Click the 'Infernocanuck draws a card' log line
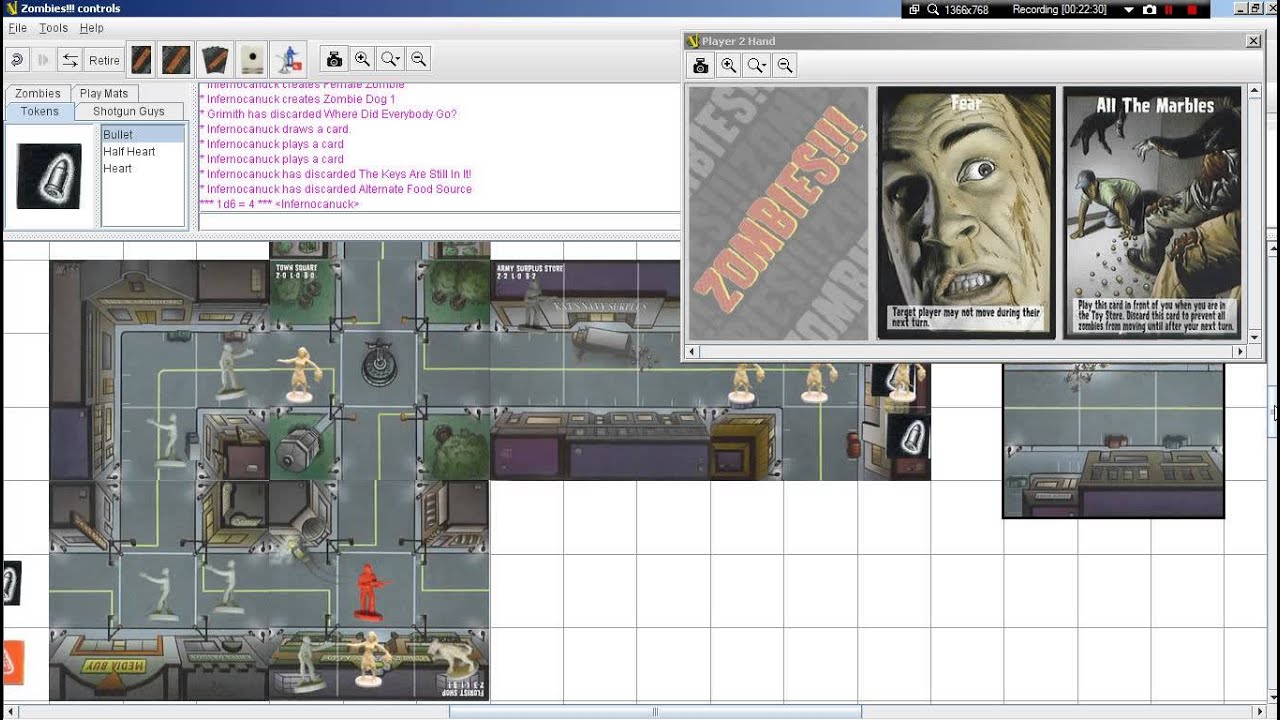Viewport: 1280px width, 720px height. (274, 129)
